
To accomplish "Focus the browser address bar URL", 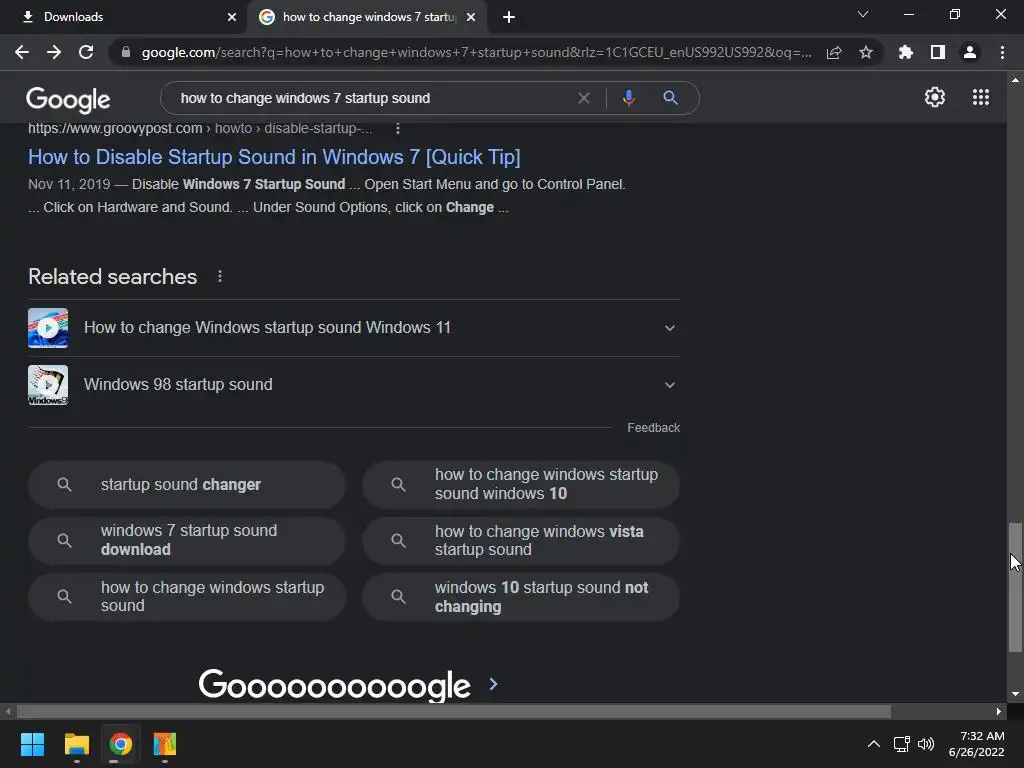I will click(x=477, y=52).
